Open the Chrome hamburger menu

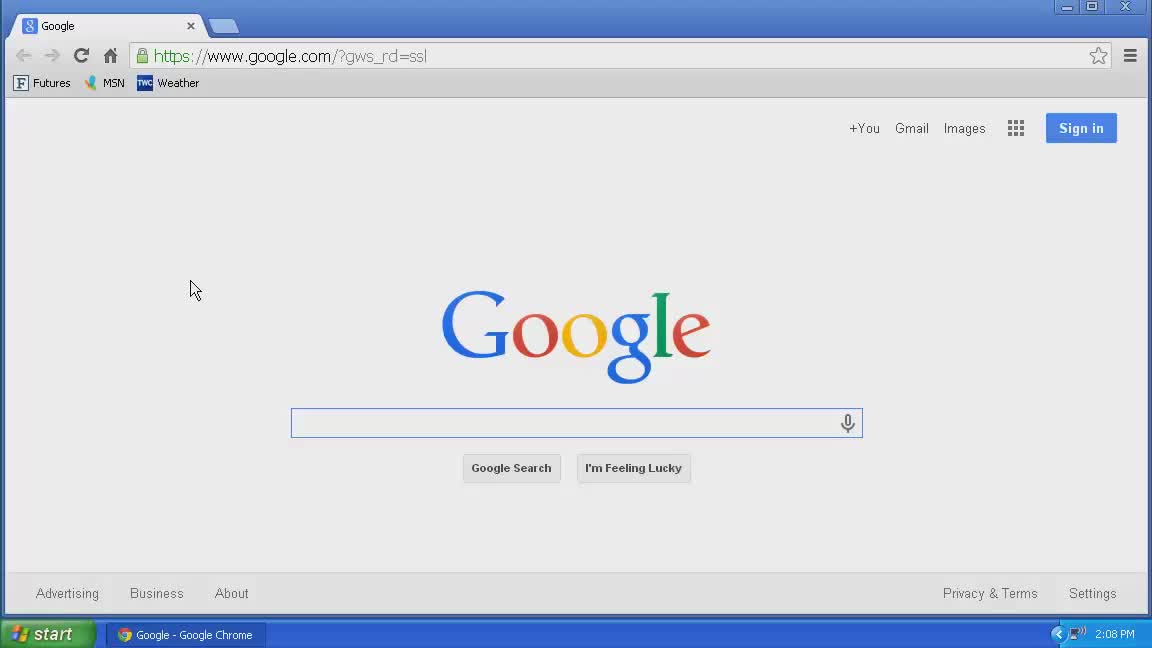pyautogui.click(x=1130, y=56)
